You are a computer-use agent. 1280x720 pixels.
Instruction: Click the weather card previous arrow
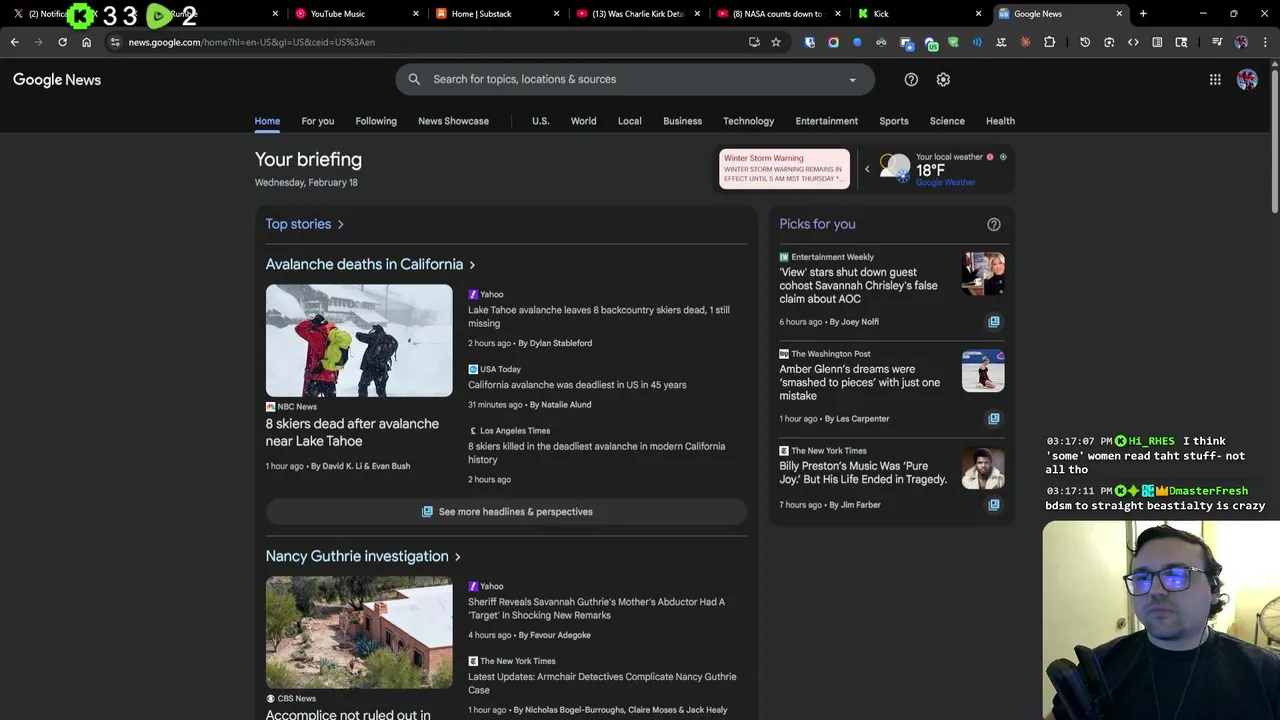pyautogui.click(x=867, y=169)
